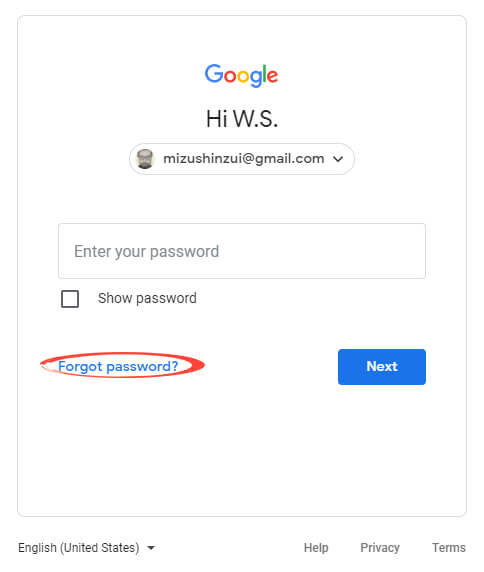The width and height of the screenshot is (484, 572).
Task: Click the email address text in chip
Action: [244, 159]
